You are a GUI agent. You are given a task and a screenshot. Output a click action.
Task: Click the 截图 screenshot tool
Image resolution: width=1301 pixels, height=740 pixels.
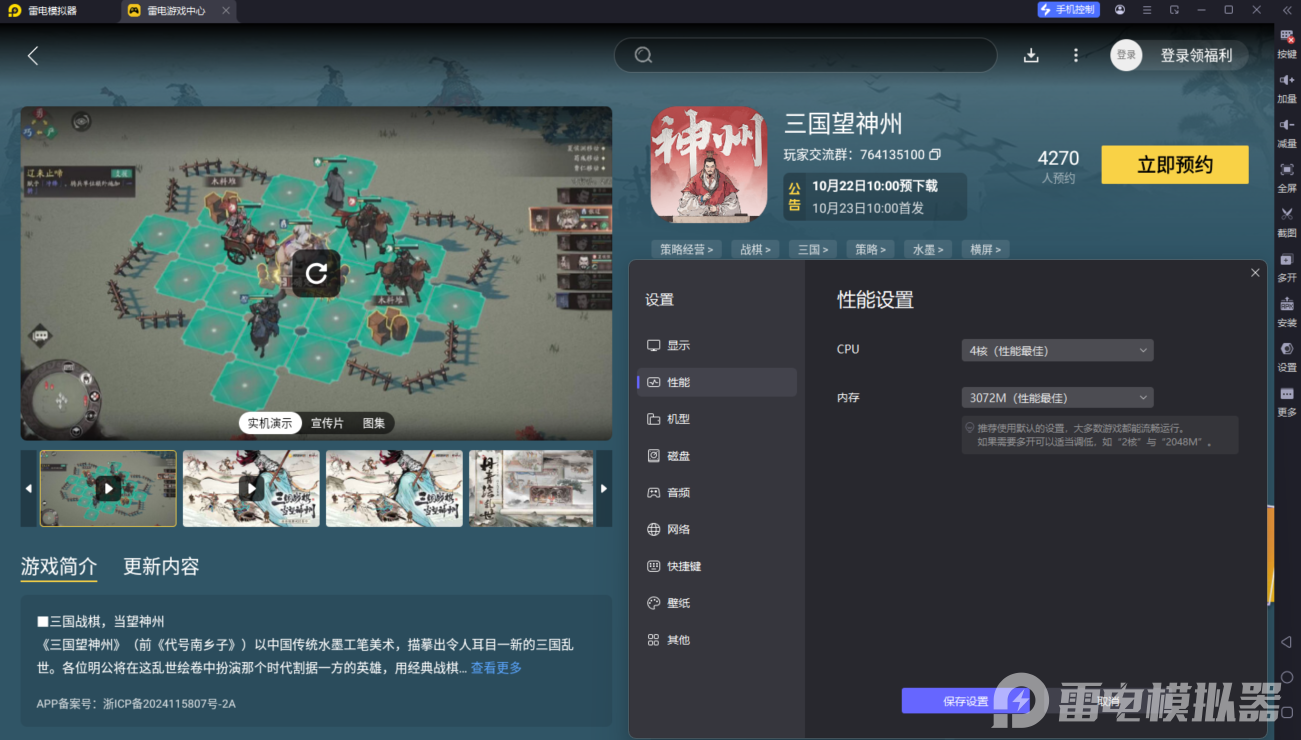click(1288, 221)
